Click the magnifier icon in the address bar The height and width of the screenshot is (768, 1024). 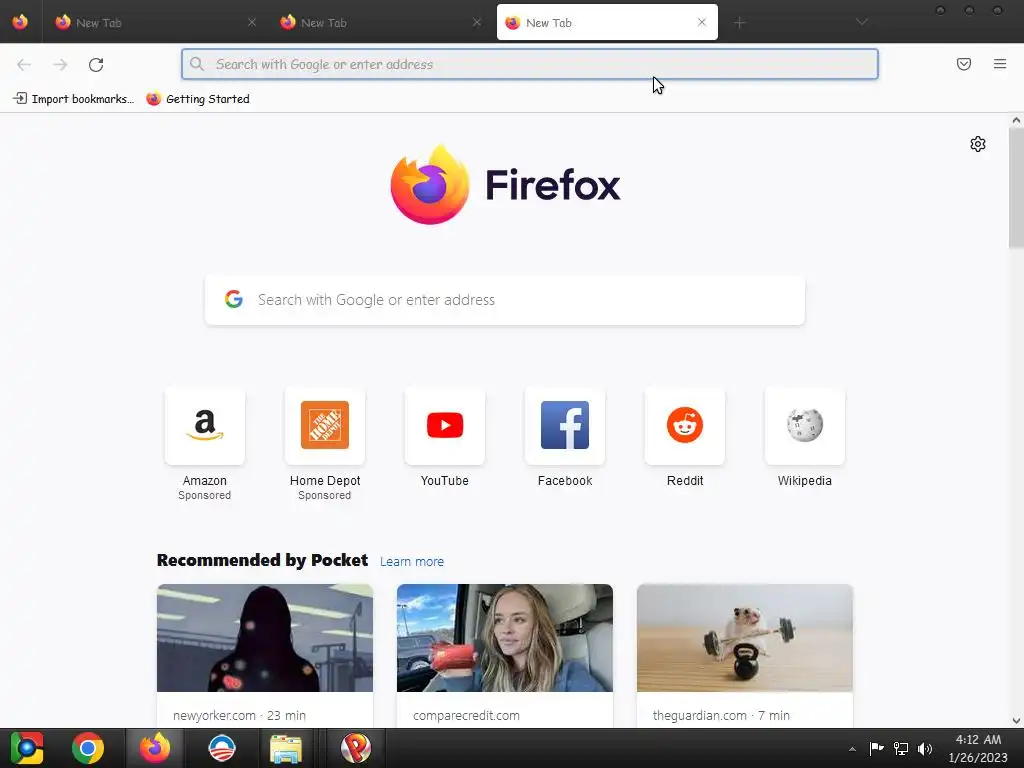pyautogui.click(x=197, y=64)
